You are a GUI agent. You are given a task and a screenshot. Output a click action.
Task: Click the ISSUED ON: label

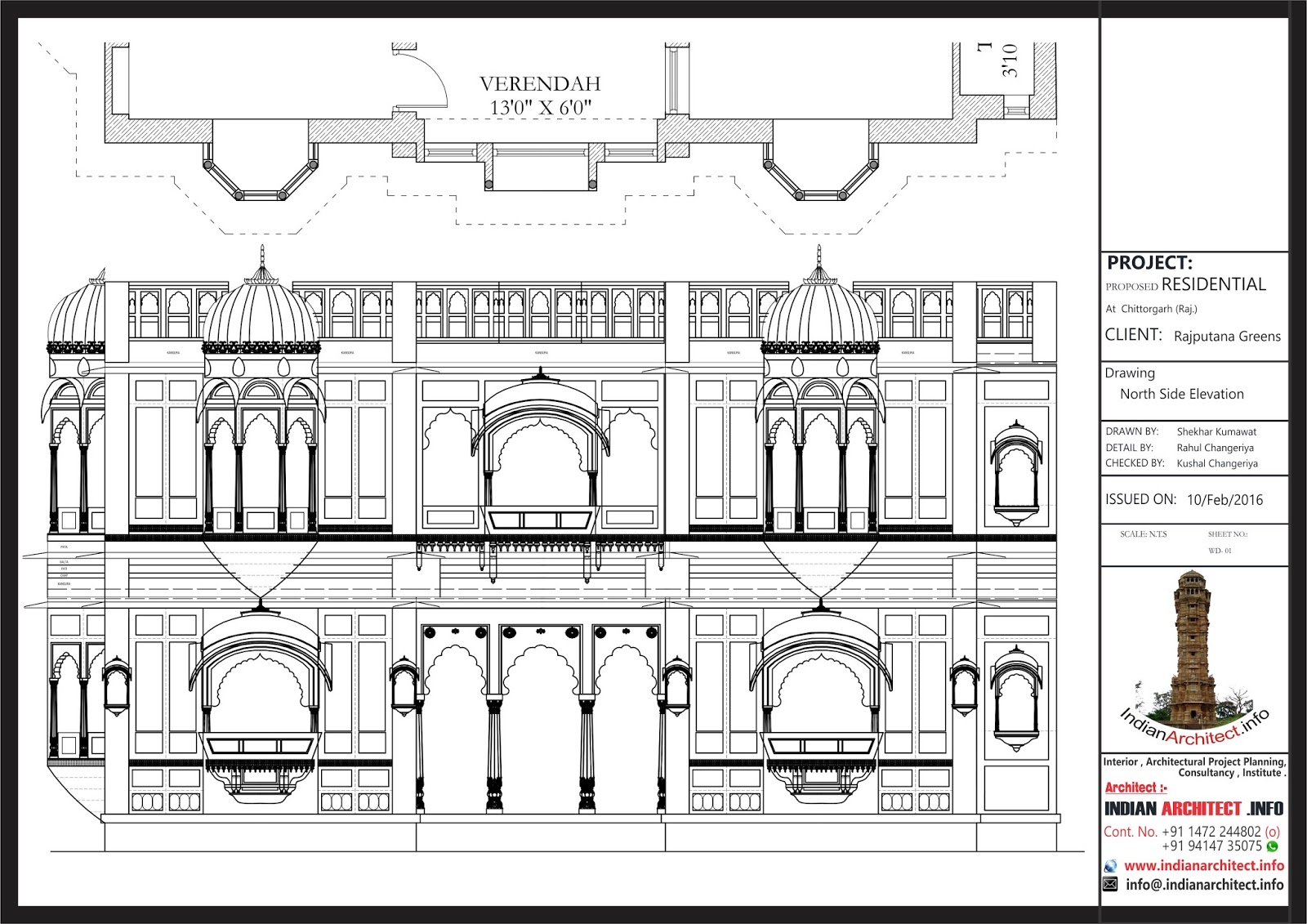click(x=1140, y=499)
